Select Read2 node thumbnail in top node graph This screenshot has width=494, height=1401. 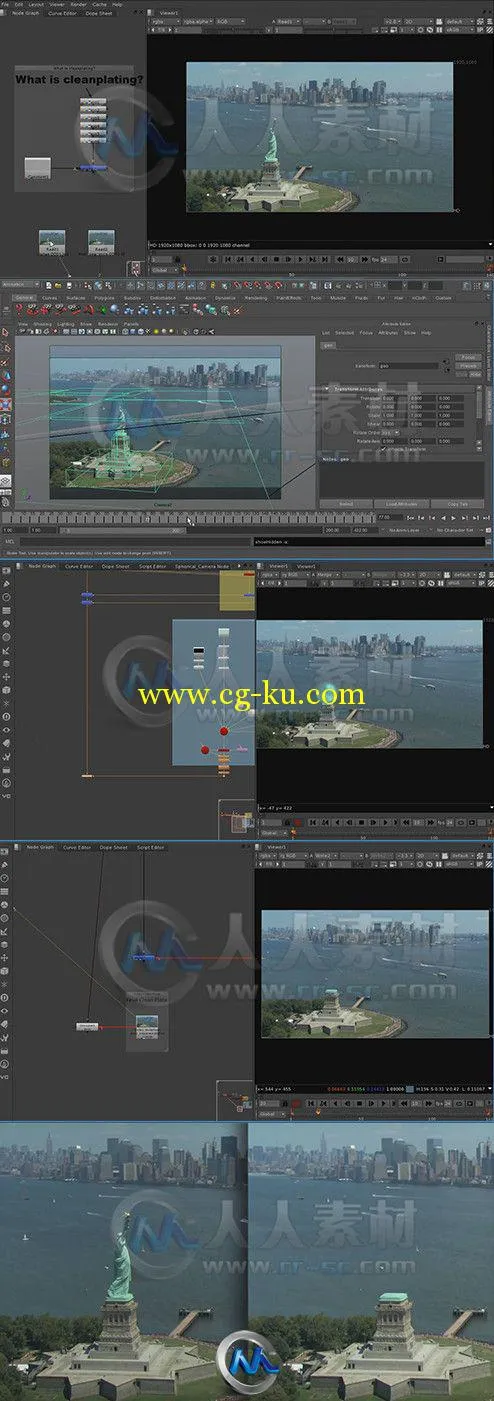(99, 240)
